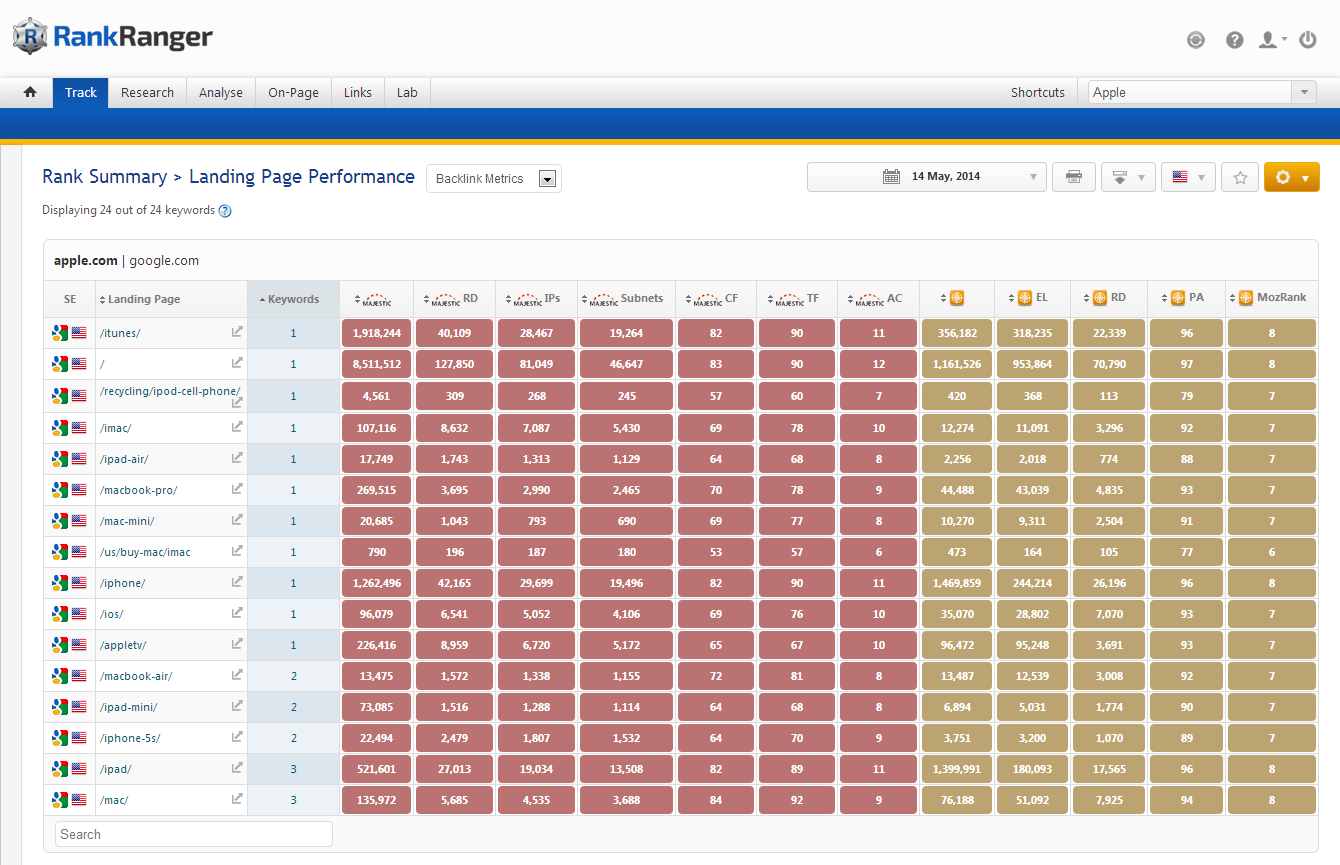Open /itunes/ landing page external link icon
The width and height of the screenshot is (1340, 865).
237,332
